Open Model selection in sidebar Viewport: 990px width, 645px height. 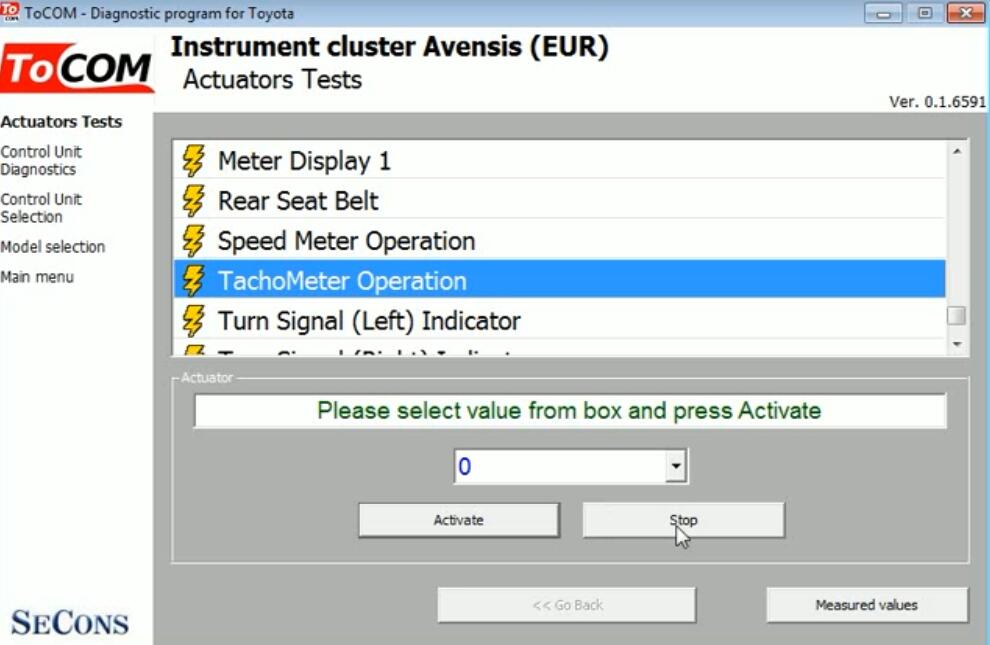tap(52, 247)
